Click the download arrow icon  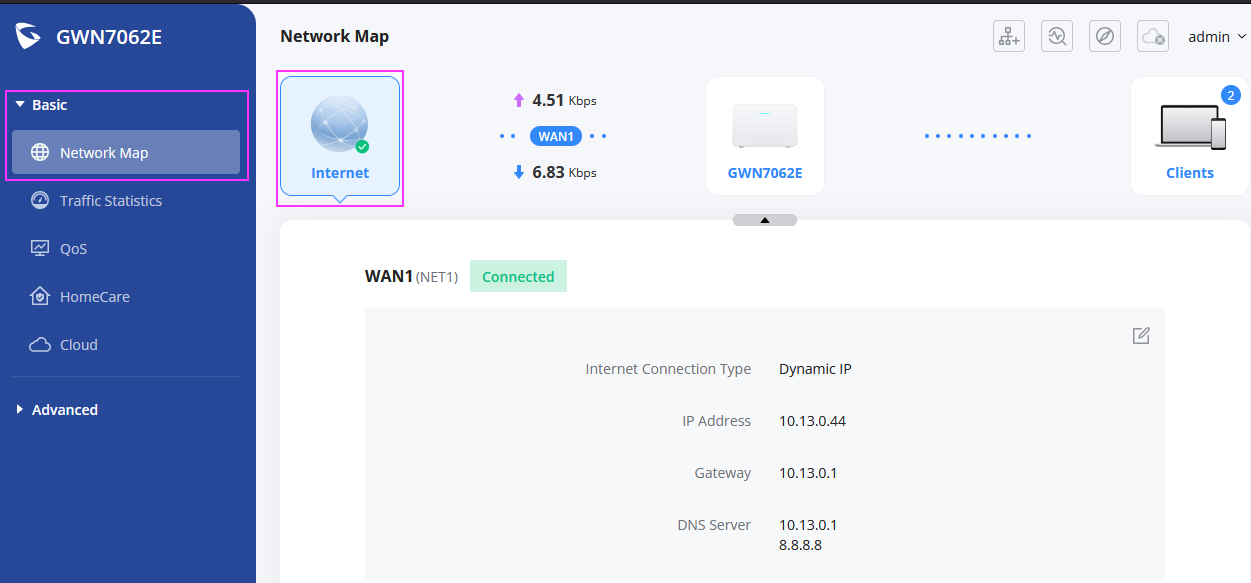tap(518, 172)
